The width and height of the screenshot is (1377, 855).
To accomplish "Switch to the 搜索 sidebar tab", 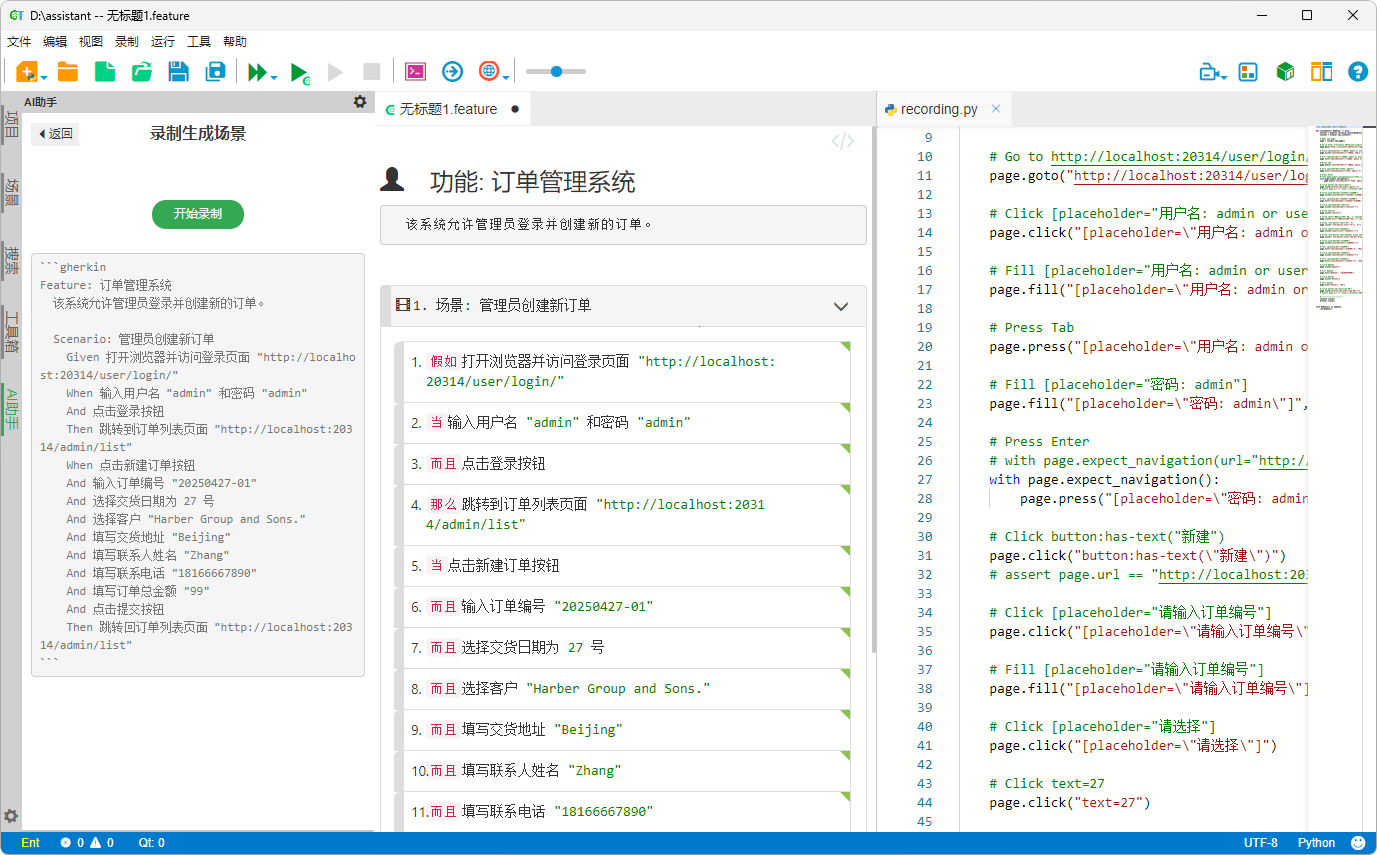I will click(11, 259).
